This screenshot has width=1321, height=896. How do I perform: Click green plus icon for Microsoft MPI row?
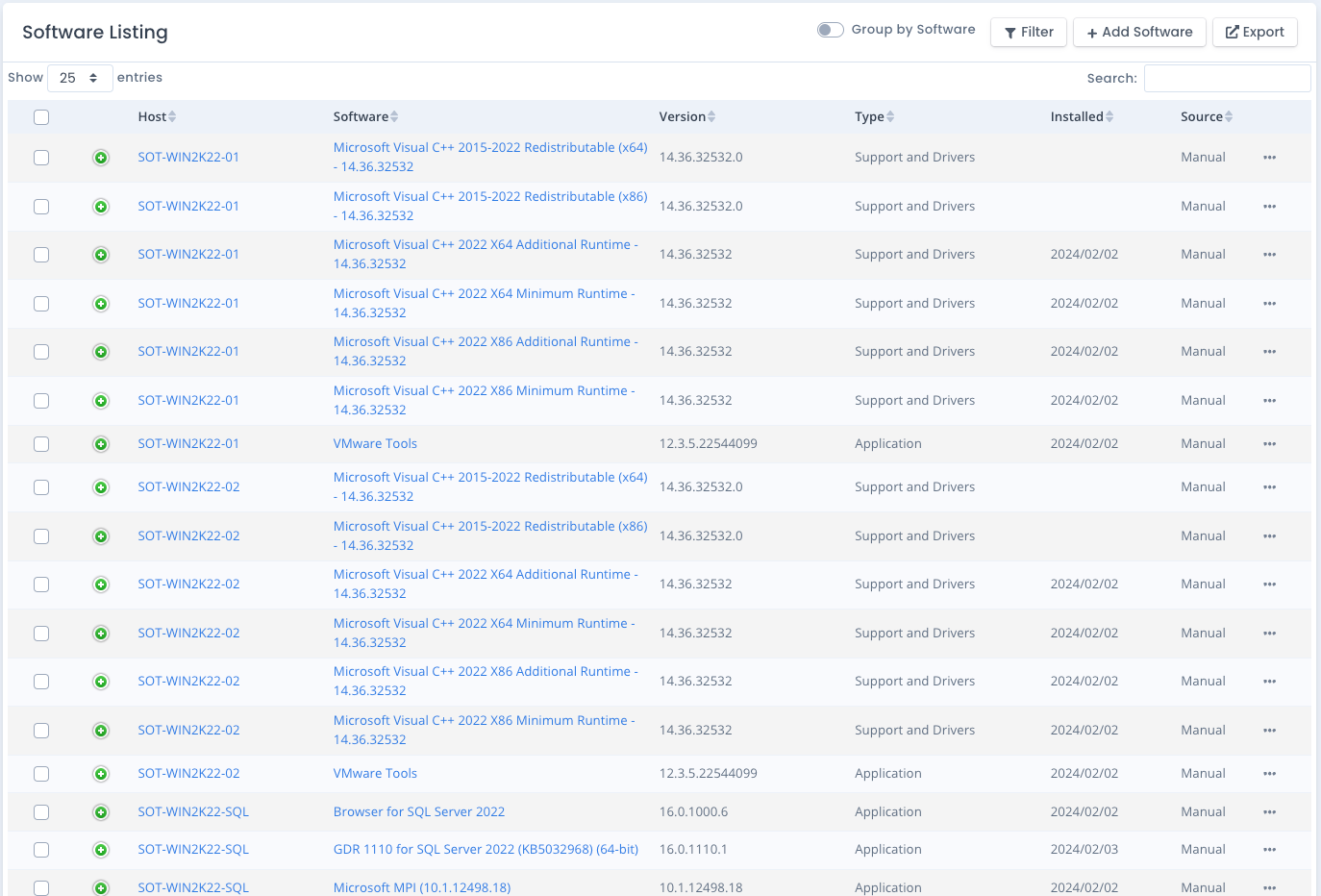click(x=101, y=888)
